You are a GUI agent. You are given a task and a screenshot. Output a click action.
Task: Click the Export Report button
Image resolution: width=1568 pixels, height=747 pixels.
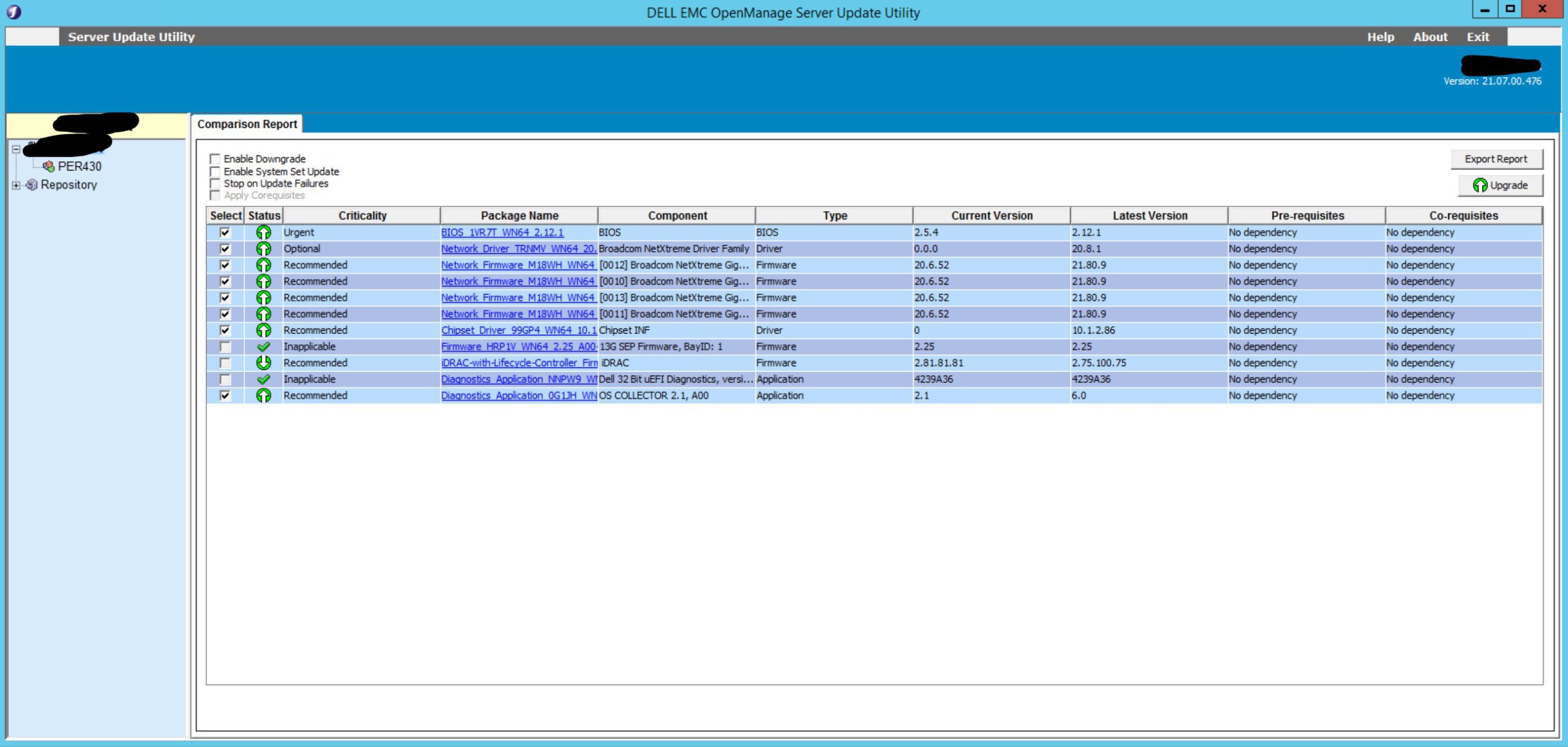tap(1496, 159)
